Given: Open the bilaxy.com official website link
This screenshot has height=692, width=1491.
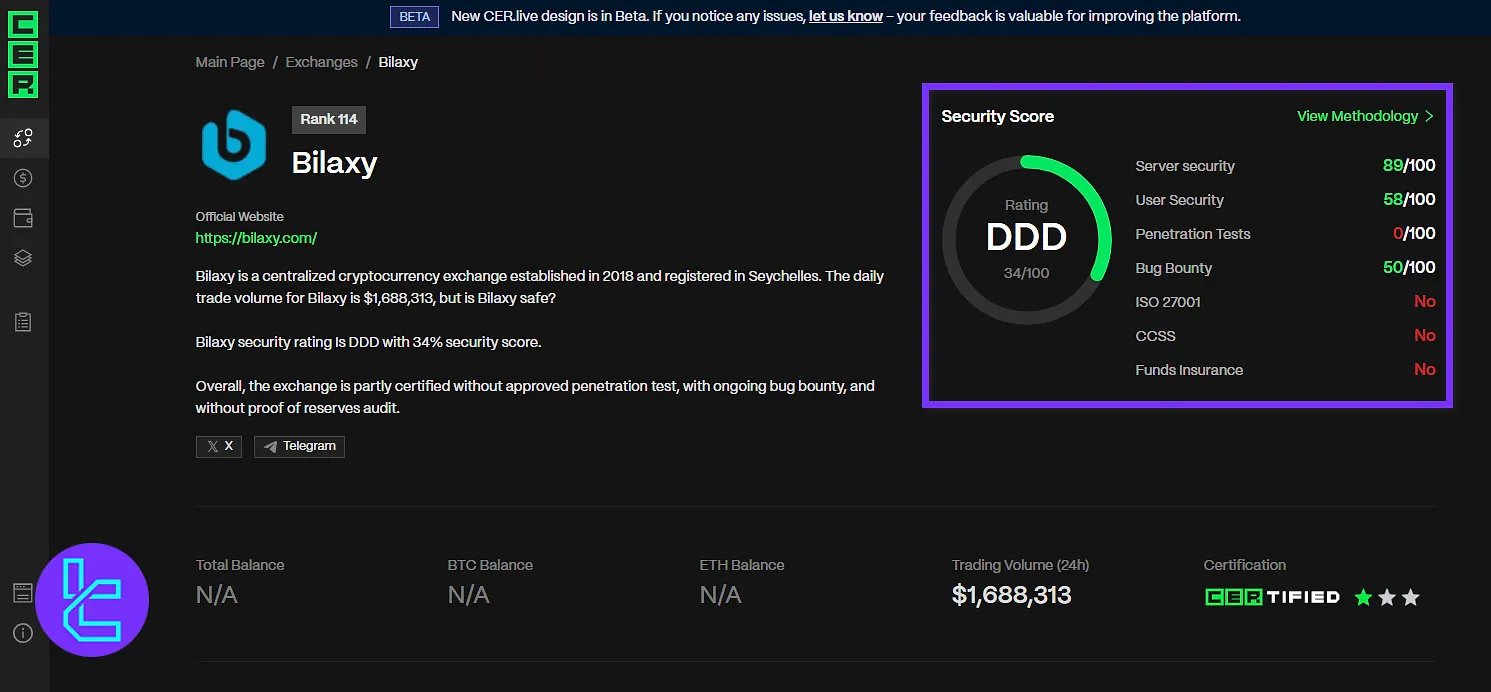Looking at the screenshot, I should [x=256, y=238].
